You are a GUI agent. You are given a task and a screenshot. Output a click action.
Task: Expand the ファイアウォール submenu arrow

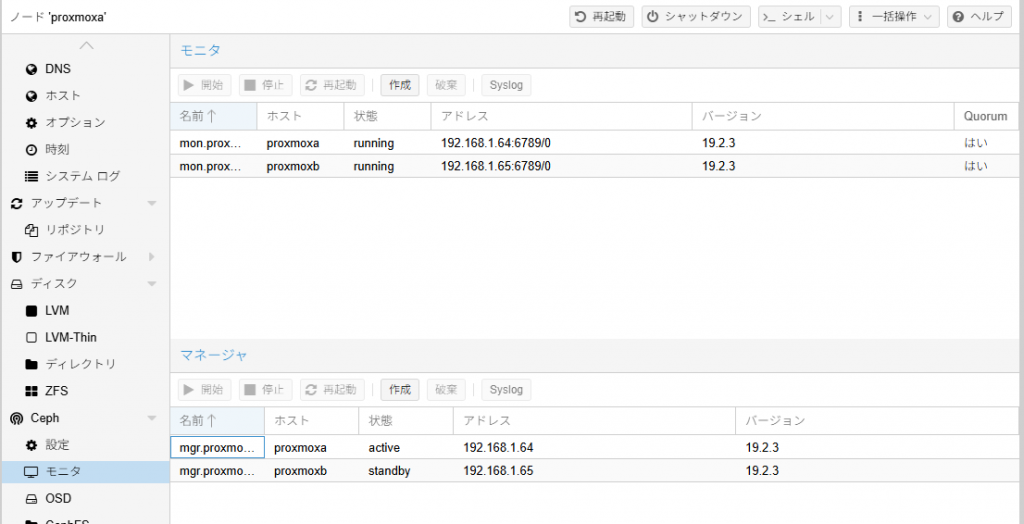152,257
